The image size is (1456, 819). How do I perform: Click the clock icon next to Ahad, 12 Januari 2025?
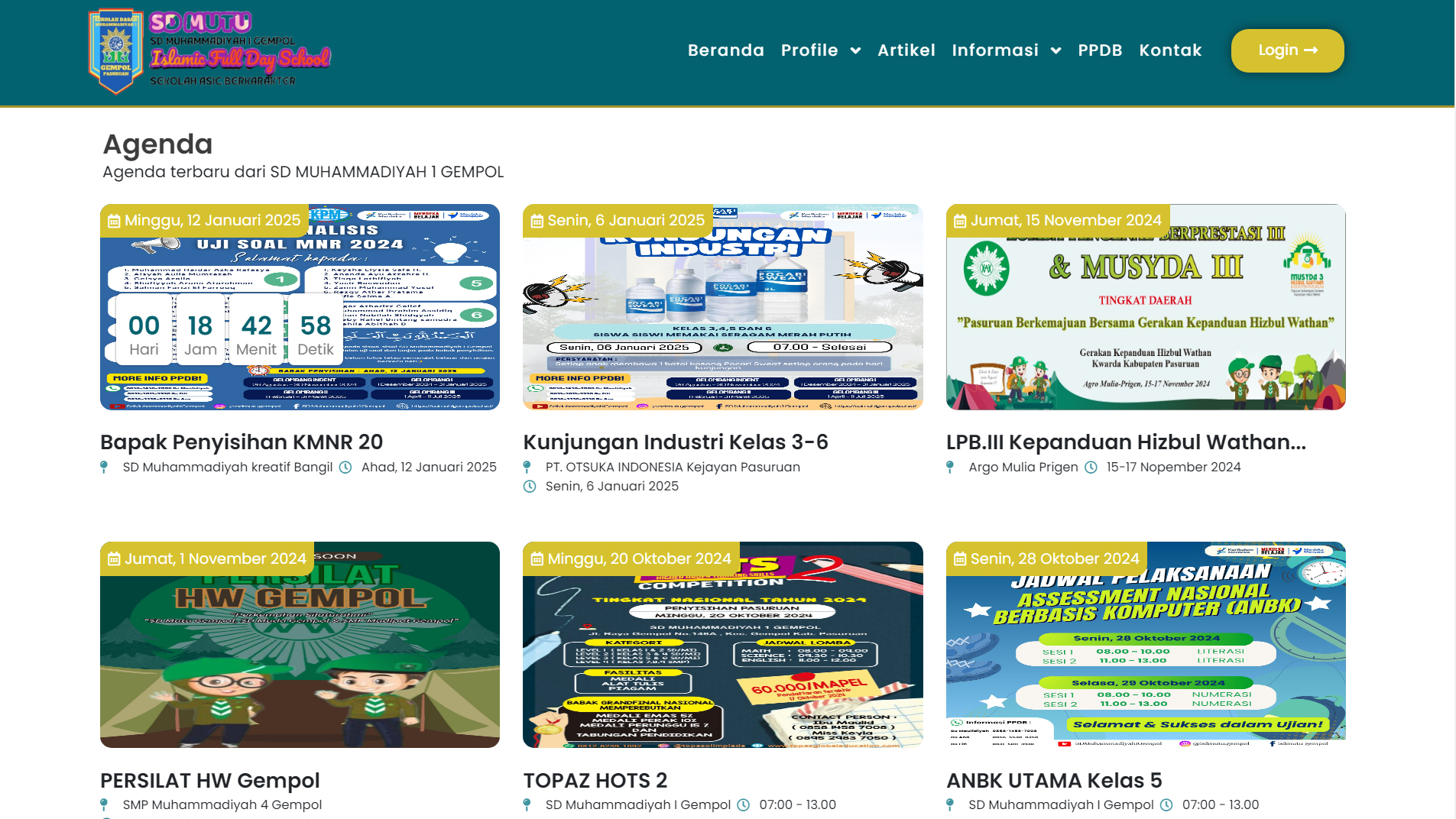click(x=346, y=467)
